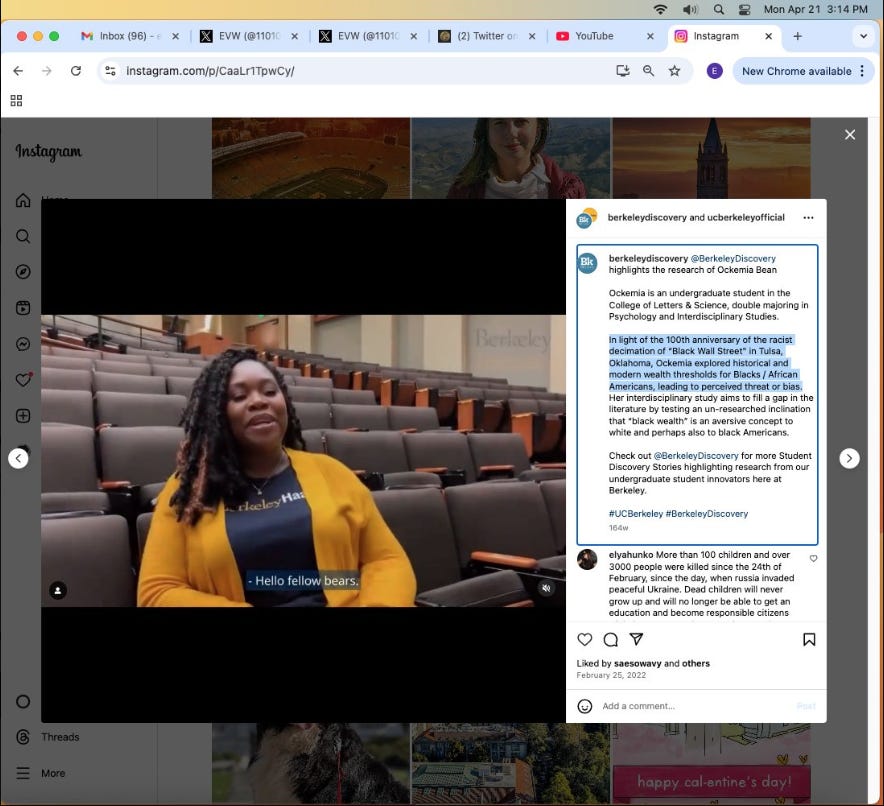
Task: Open a new browser tab
Action: click(797, 36)
